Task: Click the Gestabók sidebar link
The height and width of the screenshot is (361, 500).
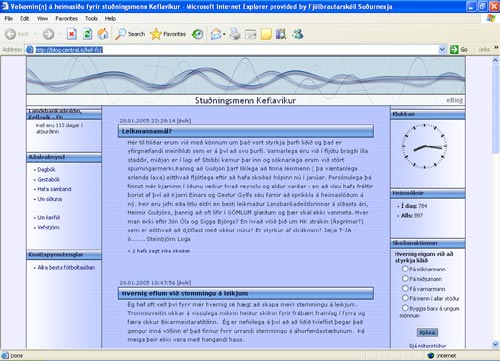Action: (x=49, y=179)
